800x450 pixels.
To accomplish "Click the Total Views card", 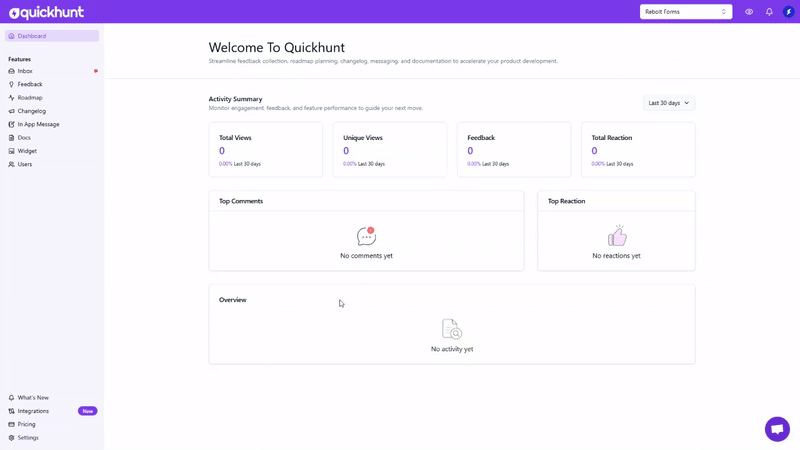I will [266, 149].
